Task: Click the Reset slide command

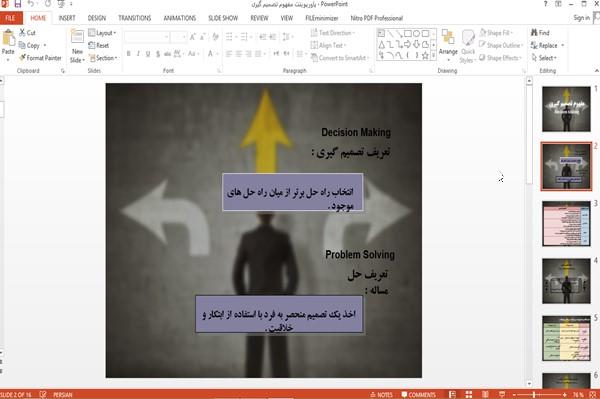Action: tap(99, 45)
